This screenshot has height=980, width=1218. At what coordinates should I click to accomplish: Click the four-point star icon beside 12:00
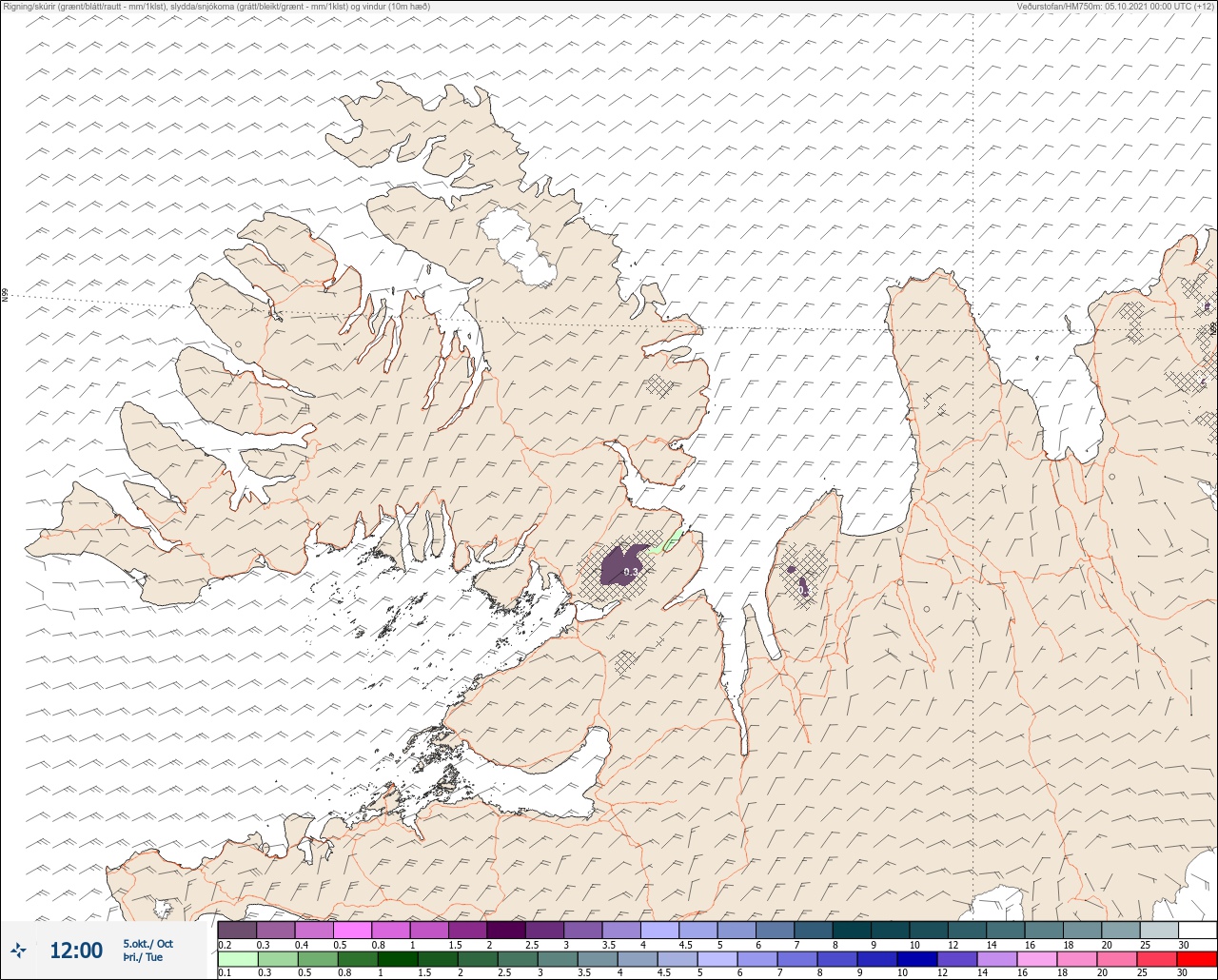(18, 950)
